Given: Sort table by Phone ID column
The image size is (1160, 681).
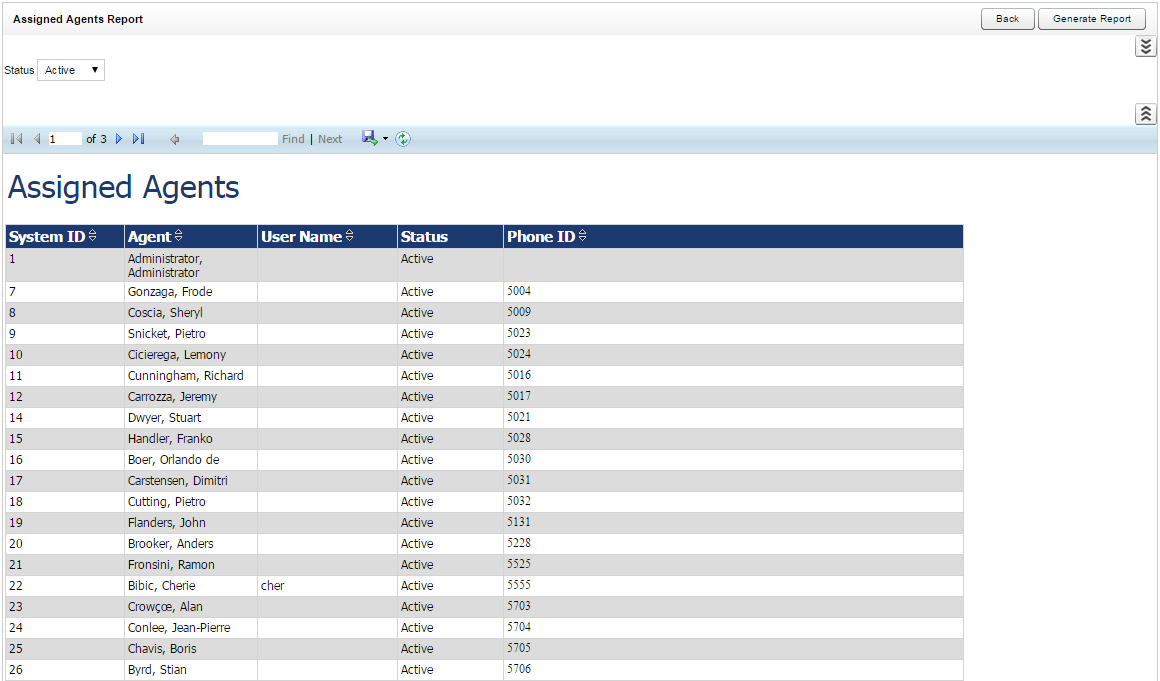Looking at the screenshot, I should click(583, 236).
